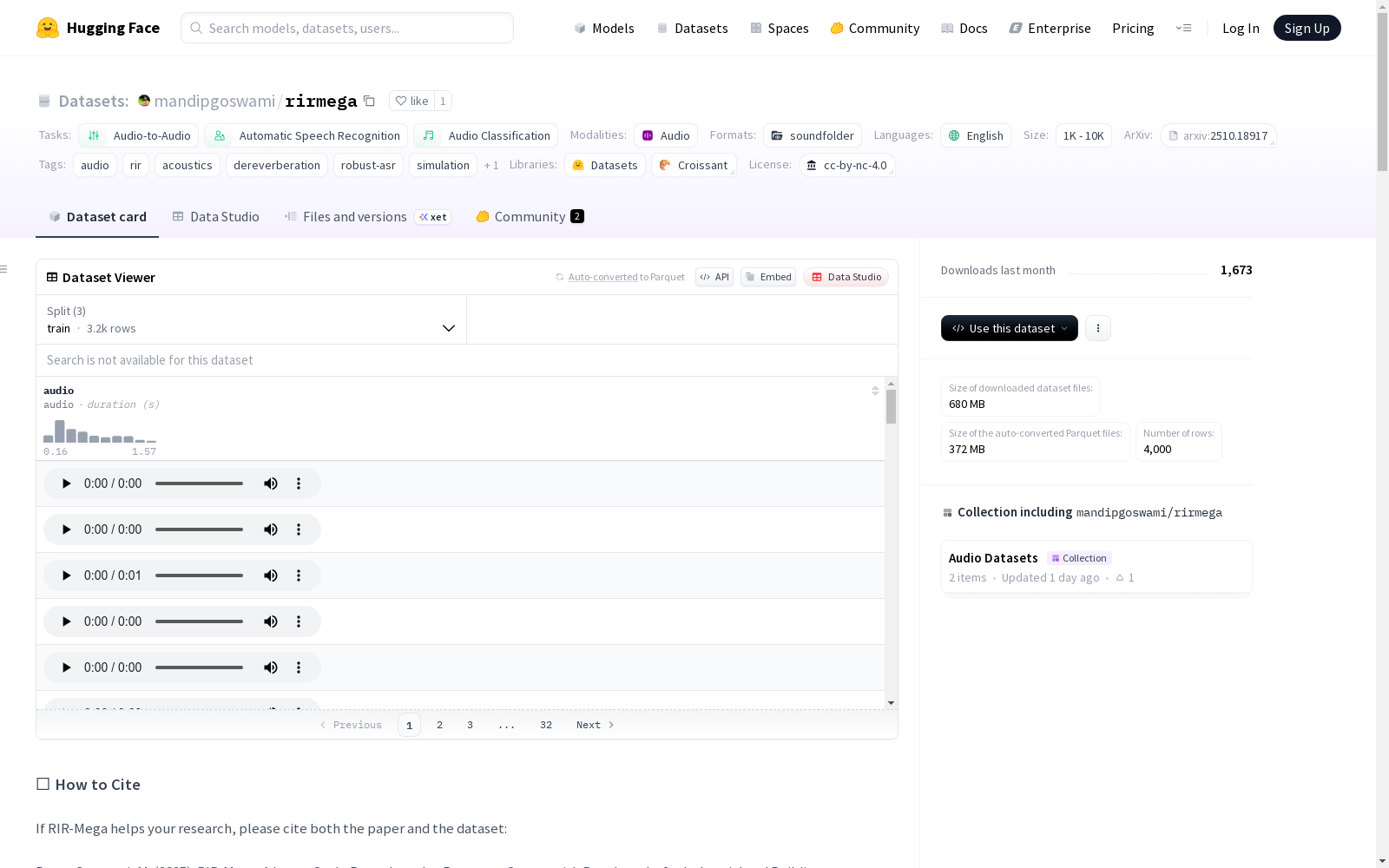The height and width of the screenshot is (868, 1389).
Task: Filter by the Audio modality tag
Action: pos(666,135)
